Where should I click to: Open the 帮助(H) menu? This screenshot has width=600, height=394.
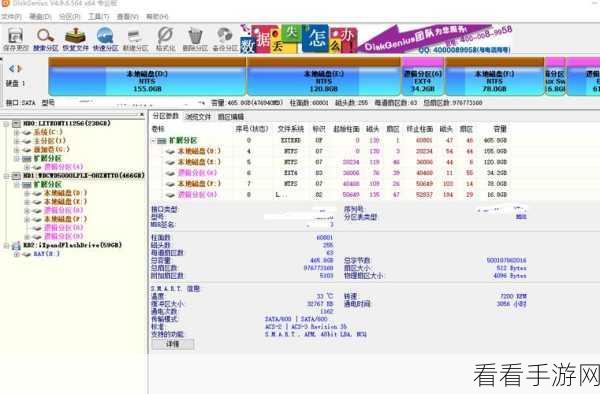point(157,16)
